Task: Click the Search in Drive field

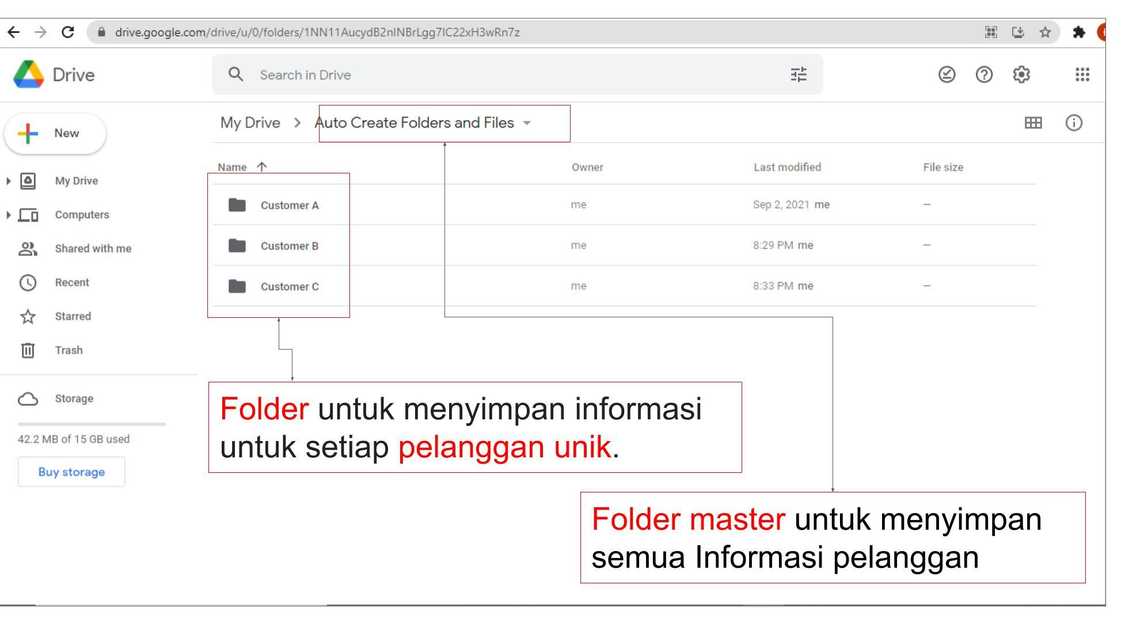Action: point(500,75)
